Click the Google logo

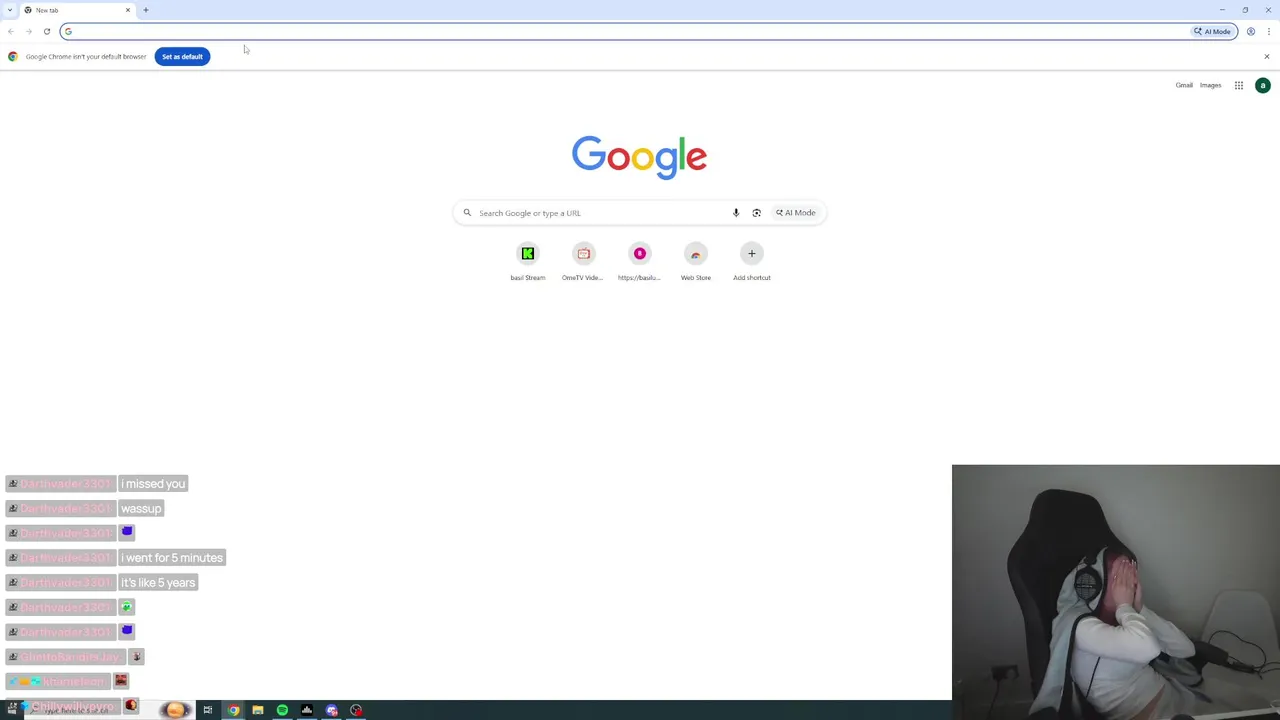point(639,157)
